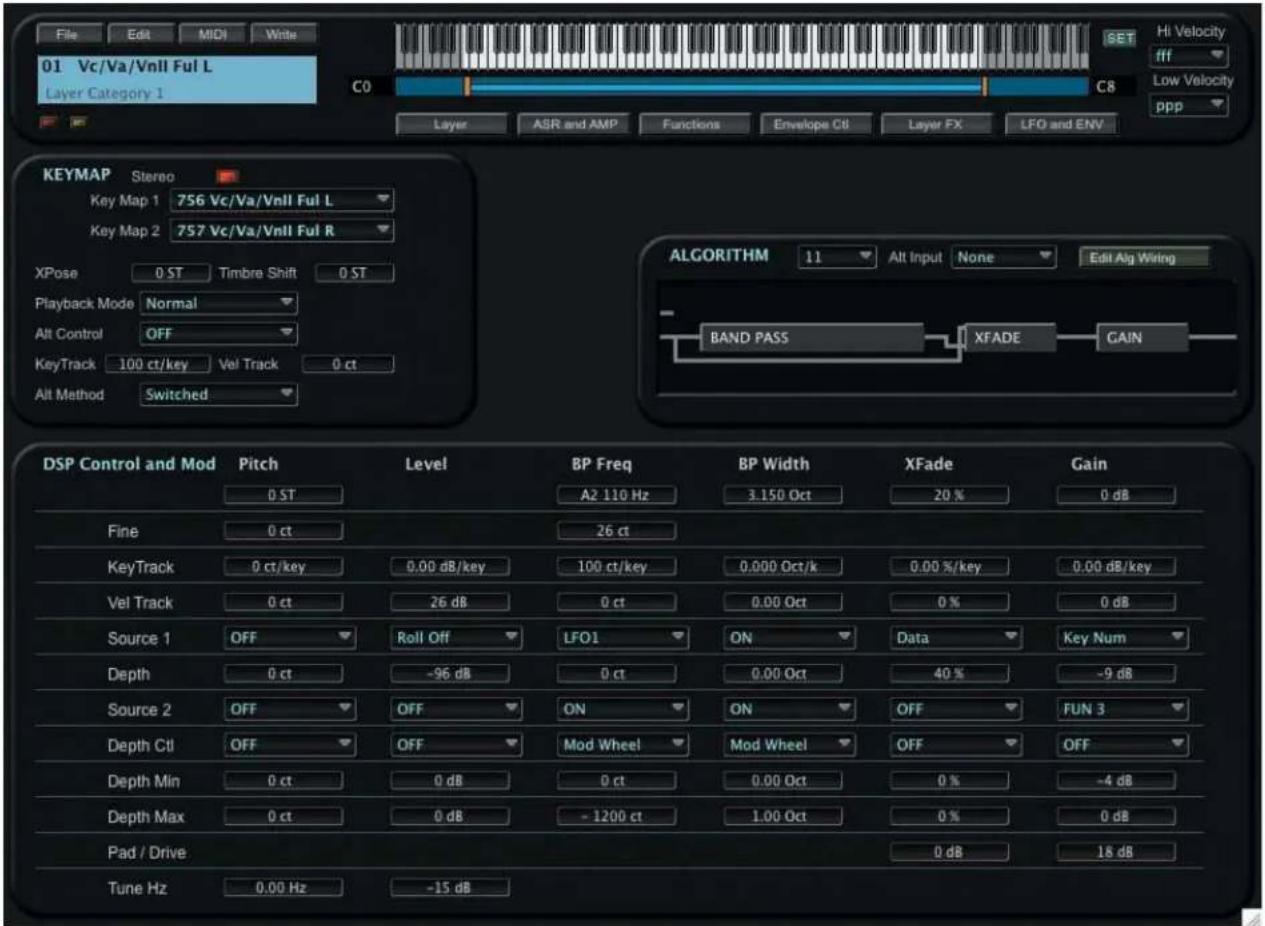The image size is (1265, 926).
Task: Open the Hi Velocity dropdown
Action: click(x=1190, y=56)
